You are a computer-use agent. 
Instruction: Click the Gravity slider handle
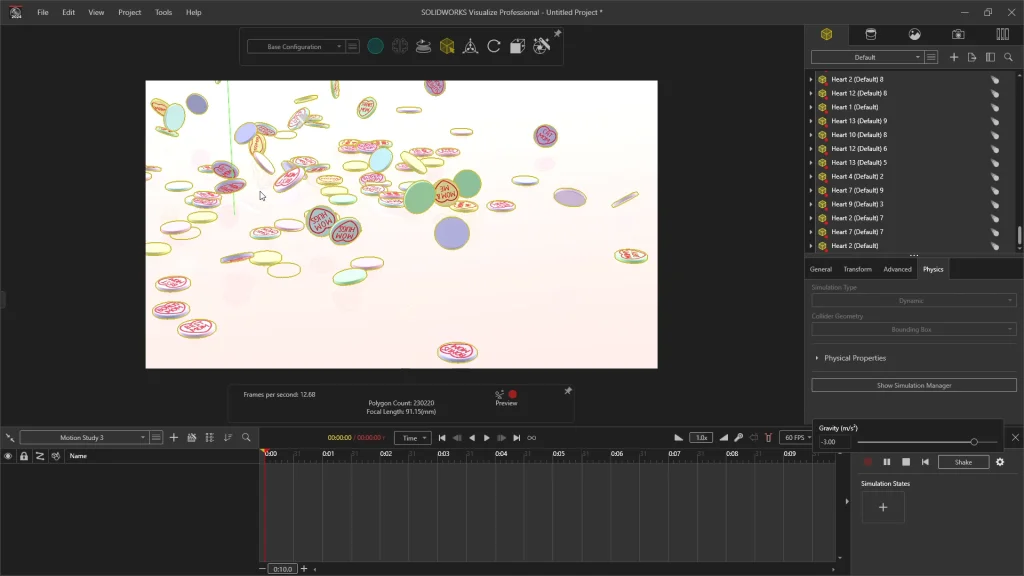click(x=974, y=442)
